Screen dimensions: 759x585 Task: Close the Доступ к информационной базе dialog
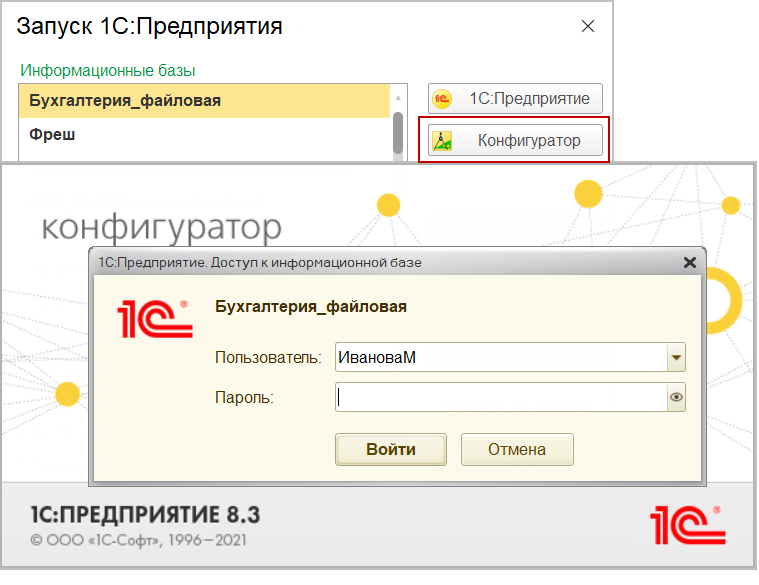(x=690, y=263)
